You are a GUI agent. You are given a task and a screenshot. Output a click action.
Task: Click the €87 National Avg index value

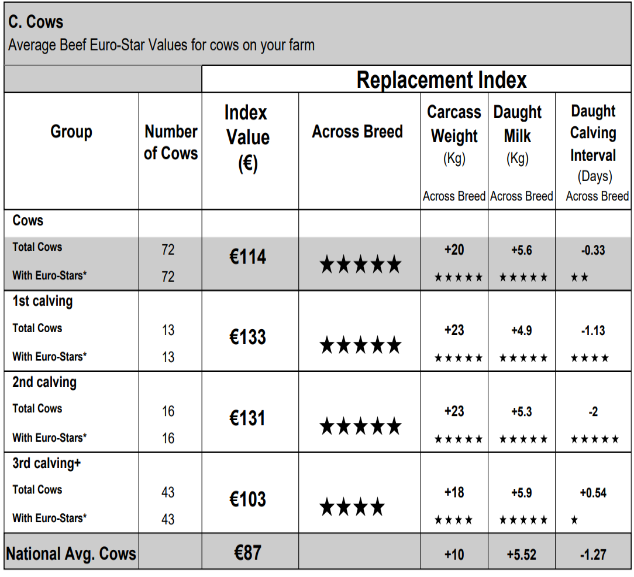click(246, 554)
